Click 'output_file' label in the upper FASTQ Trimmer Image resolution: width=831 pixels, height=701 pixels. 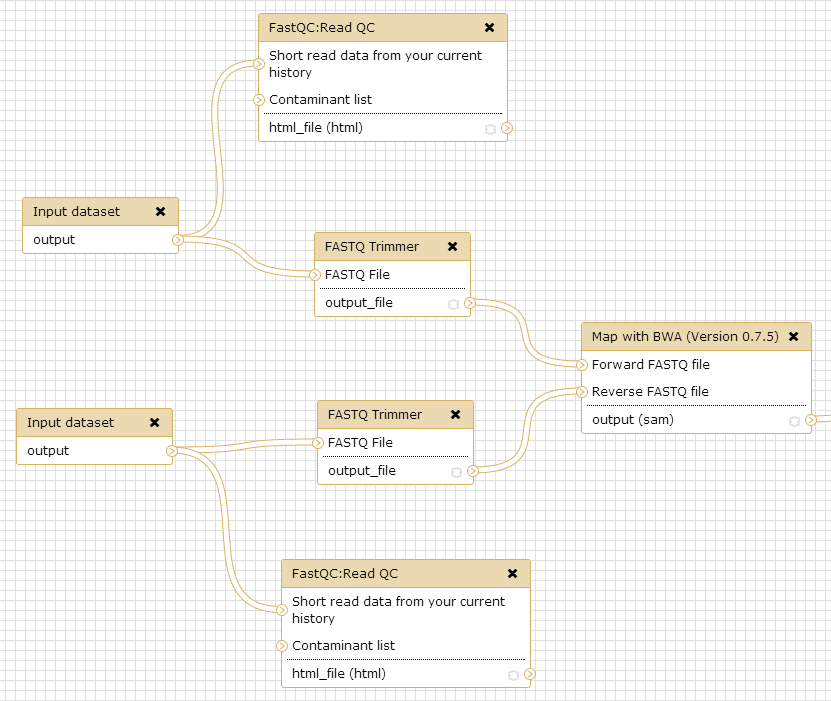359,303
